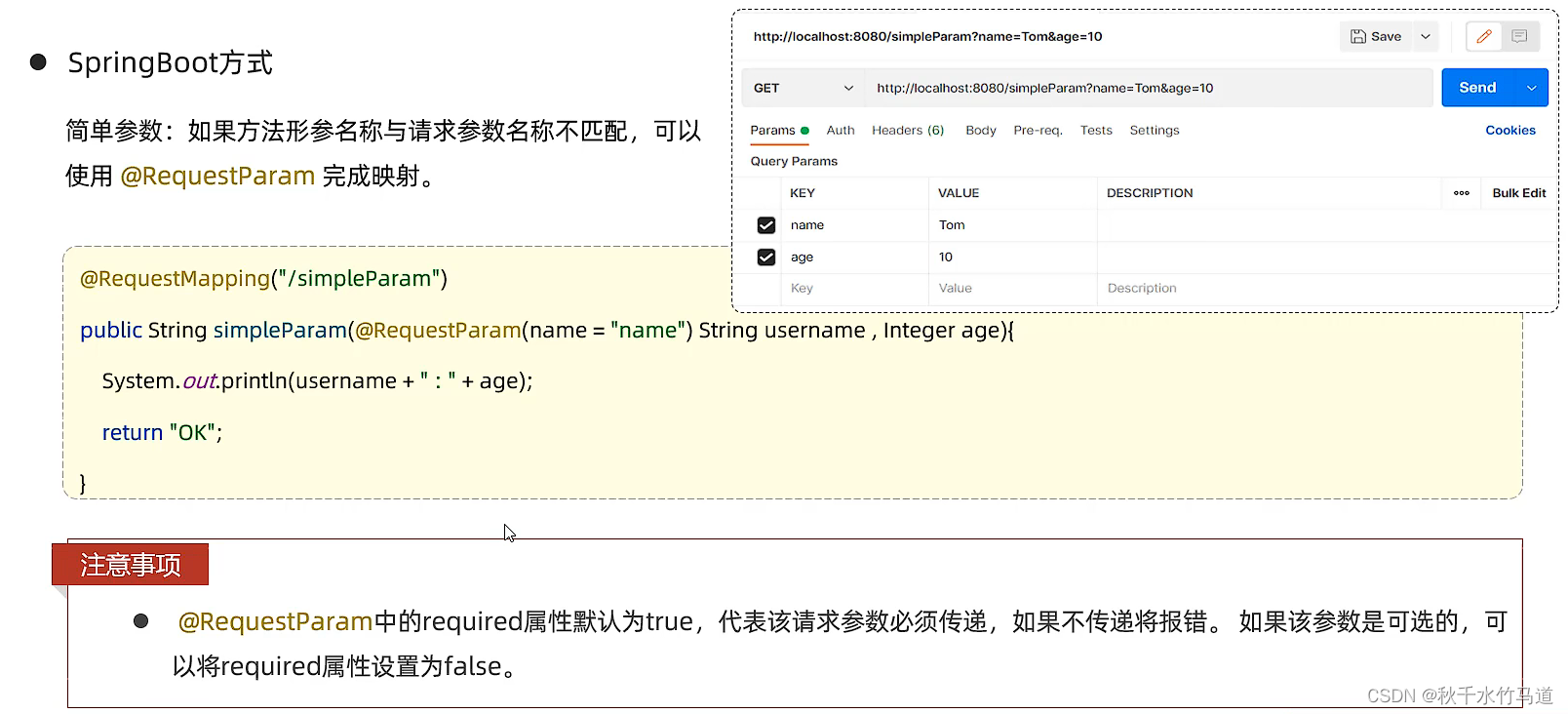Expand the Send options arrow

1531,88
